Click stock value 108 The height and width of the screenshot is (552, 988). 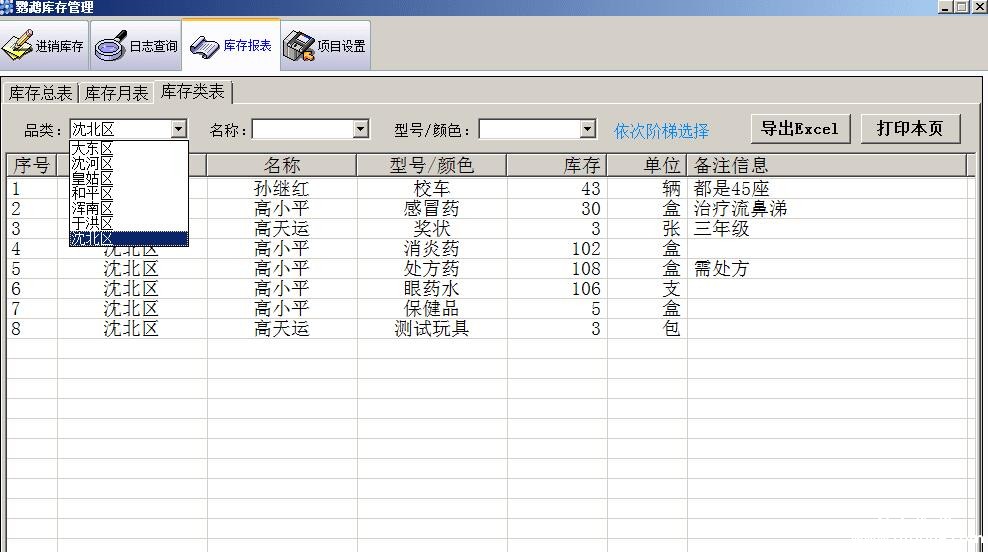(585, 268)
